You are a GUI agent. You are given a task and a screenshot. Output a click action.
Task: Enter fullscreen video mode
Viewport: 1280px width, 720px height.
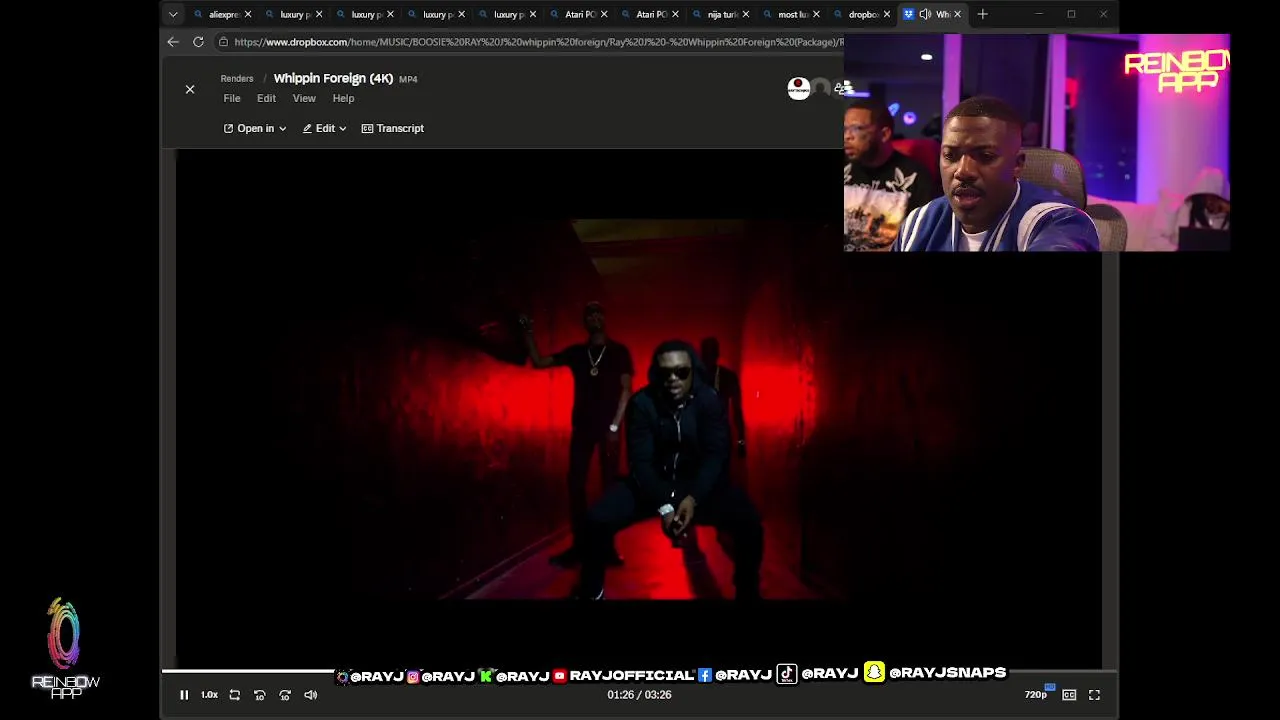pos(1094,695)
